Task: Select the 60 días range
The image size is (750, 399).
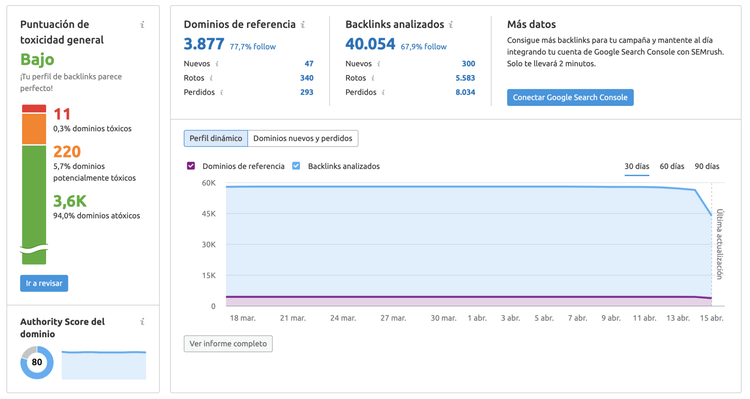Action: point(672,166)
